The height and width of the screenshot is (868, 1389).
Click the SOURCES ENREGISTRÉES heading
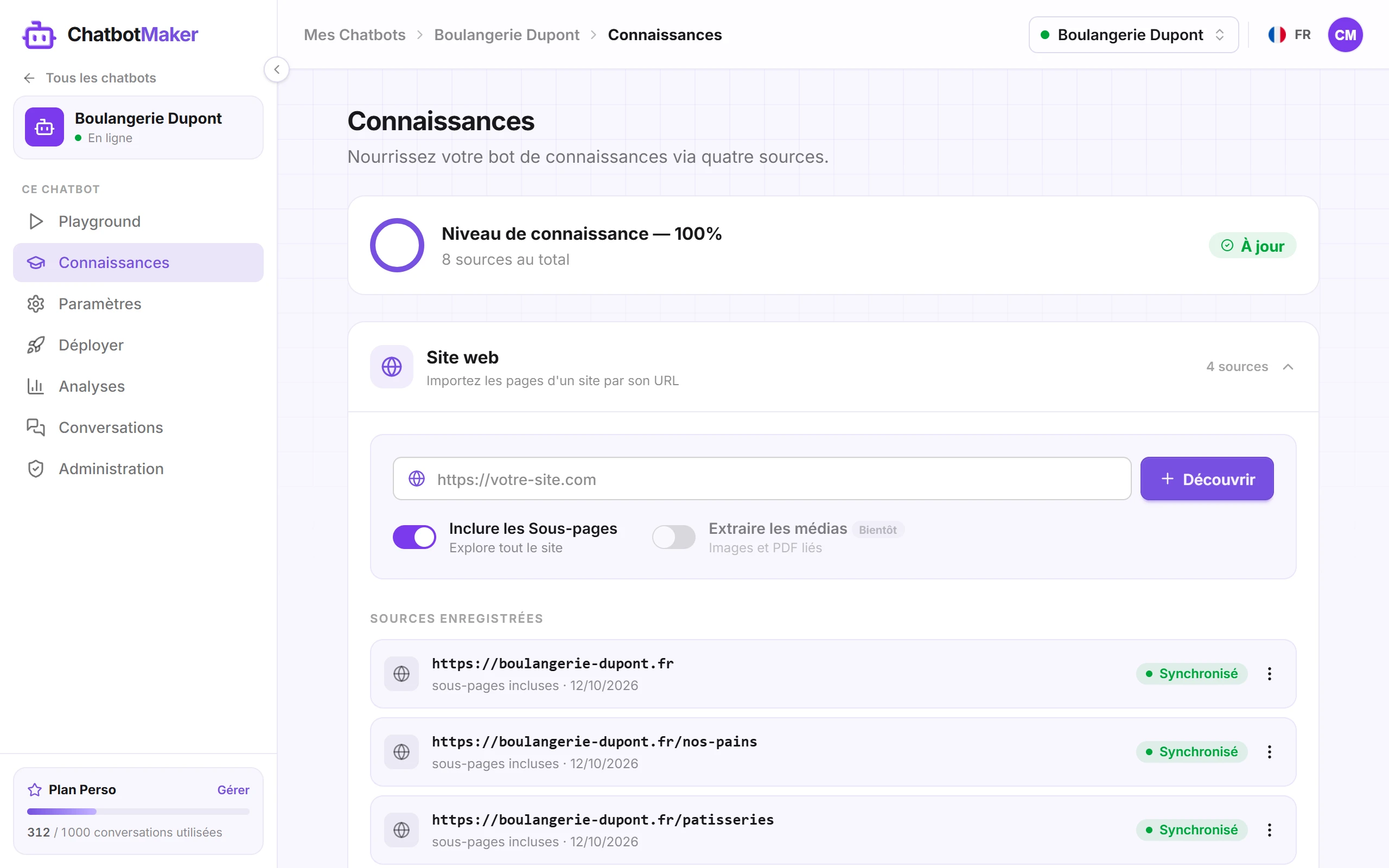[456, 619]
